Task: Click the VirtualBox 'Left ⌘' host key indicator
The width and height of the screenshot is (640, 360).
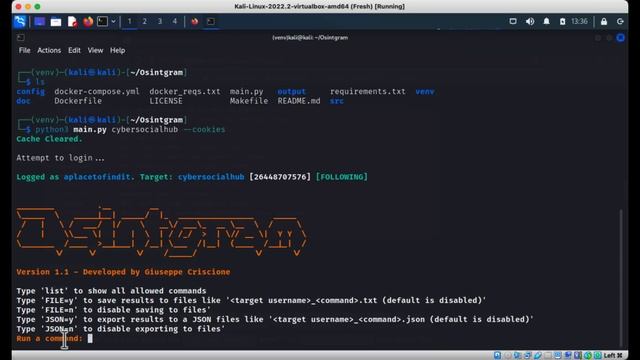Action: [x=613, y=356]
